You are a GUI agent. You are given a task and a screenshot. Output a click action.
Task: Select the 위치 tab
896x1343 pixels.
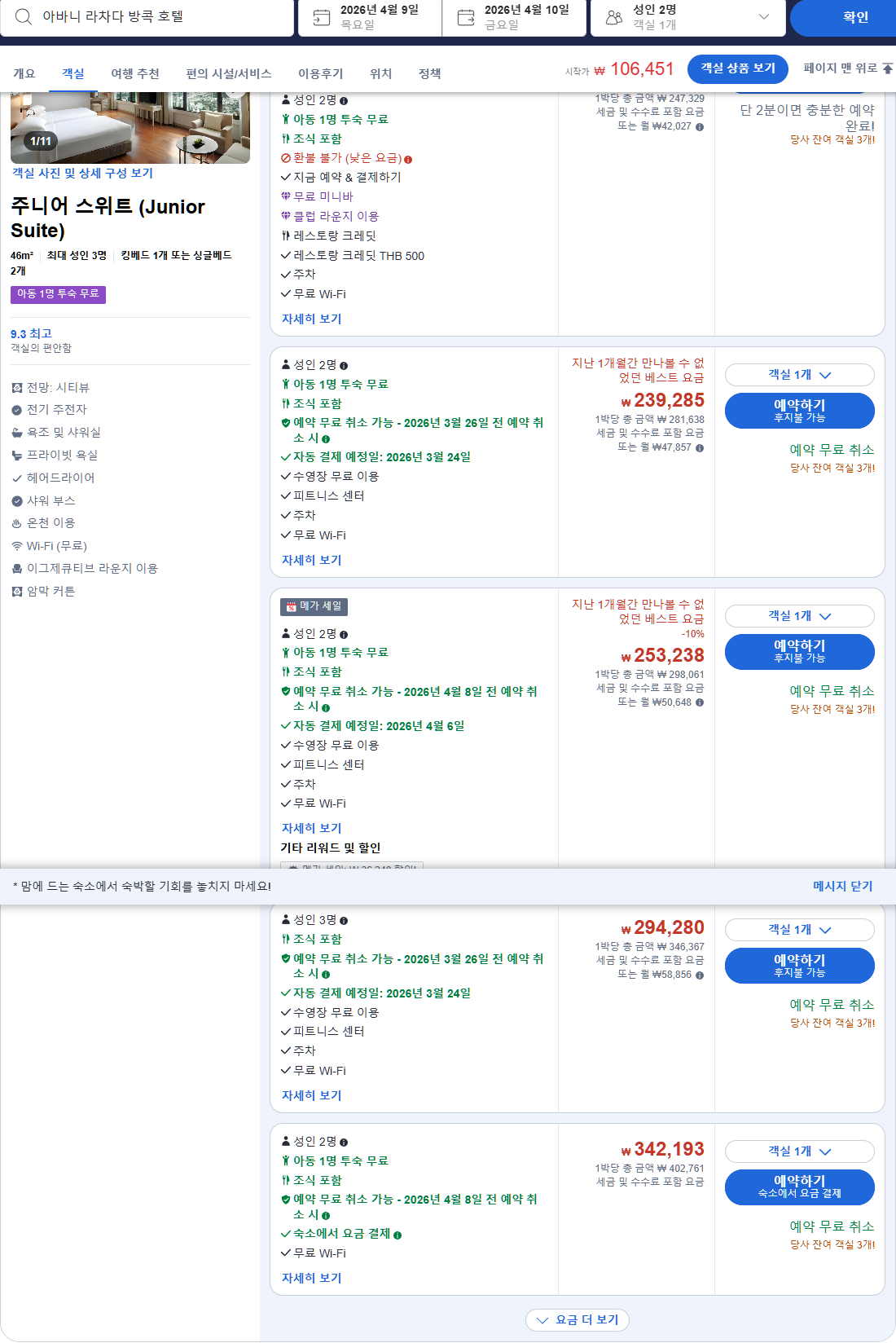[x=380, y=73]
